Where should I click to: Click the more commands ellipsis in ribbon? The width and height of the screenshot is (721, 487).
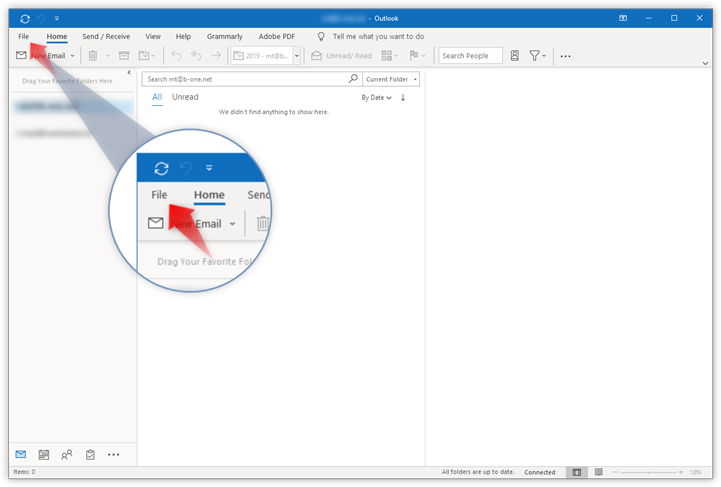pyautogui.click(x=565, y=56)
